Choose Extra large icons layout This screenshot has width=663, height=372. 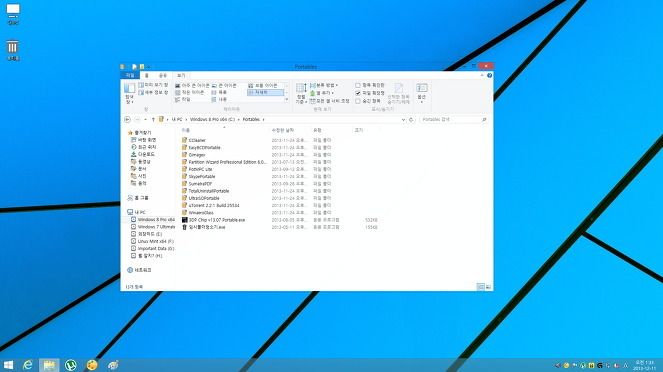[193, 85]
